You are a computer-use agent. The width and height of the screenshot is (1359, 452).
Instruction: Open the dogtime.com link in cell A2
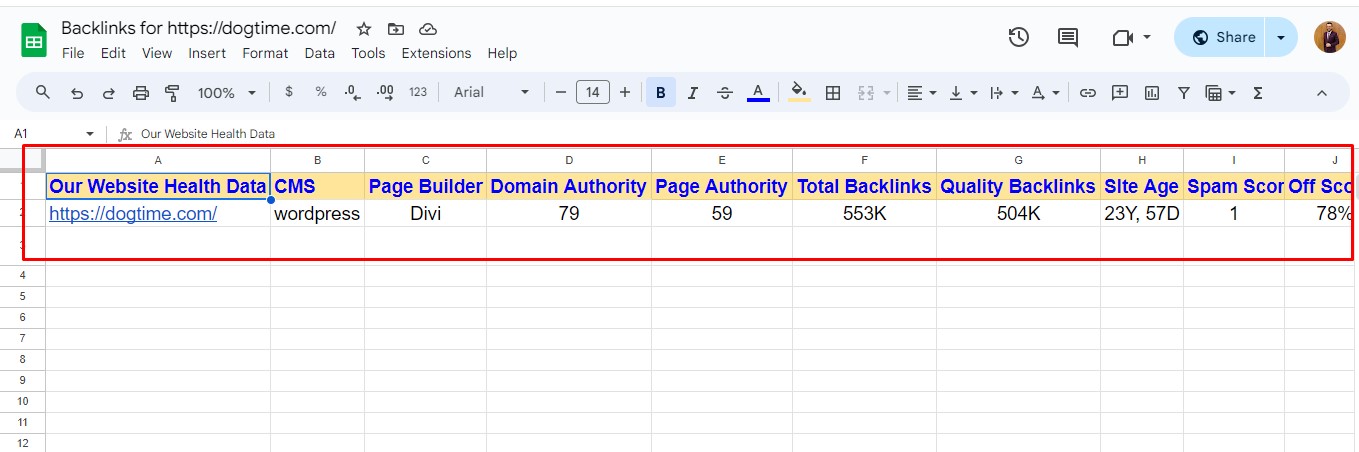tap(133, 213)
